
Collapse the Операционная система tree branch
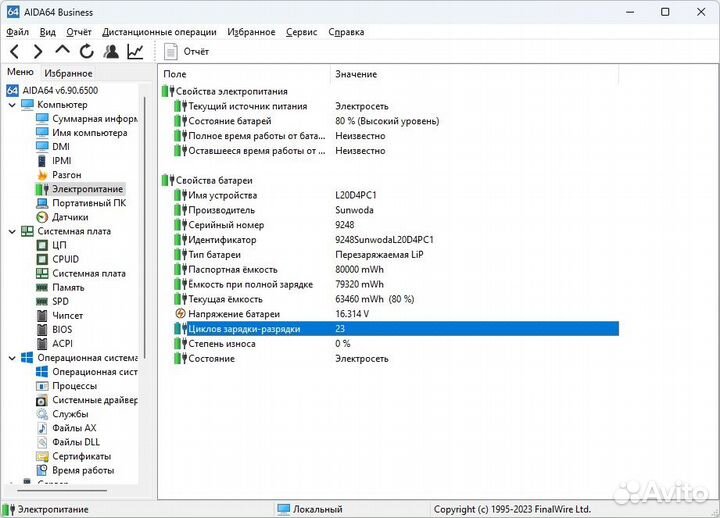[12, 358]
